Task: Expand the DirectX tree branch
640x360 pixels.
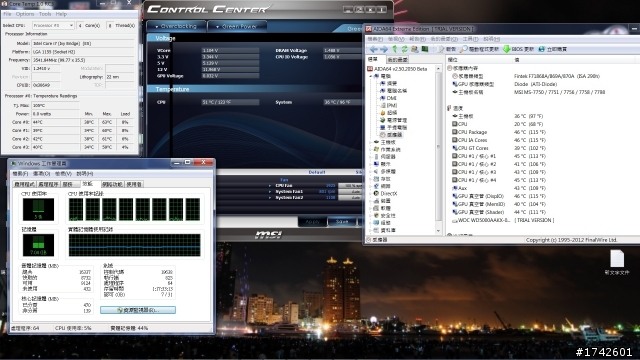Action: [x=371, y=193]
